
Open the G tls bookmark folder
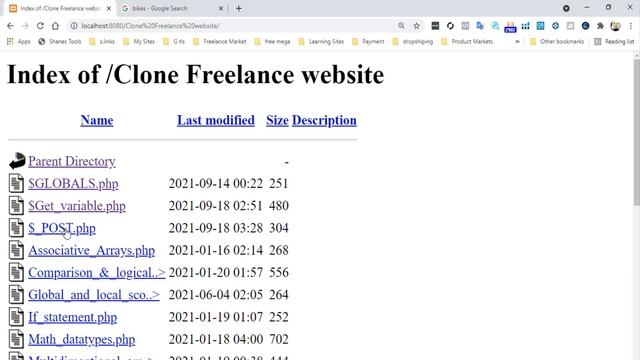tap(174, 41)
